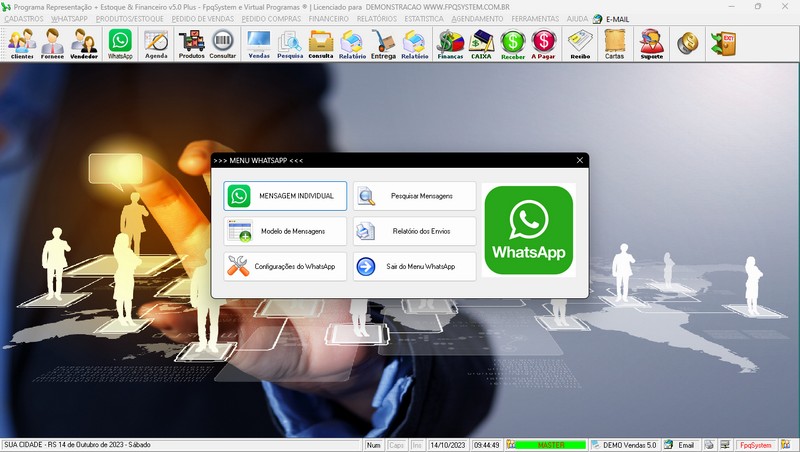Open A Pagar red dollar icon
The width and height of the screenshot is (800, 452).
click(x=544, y=43)
